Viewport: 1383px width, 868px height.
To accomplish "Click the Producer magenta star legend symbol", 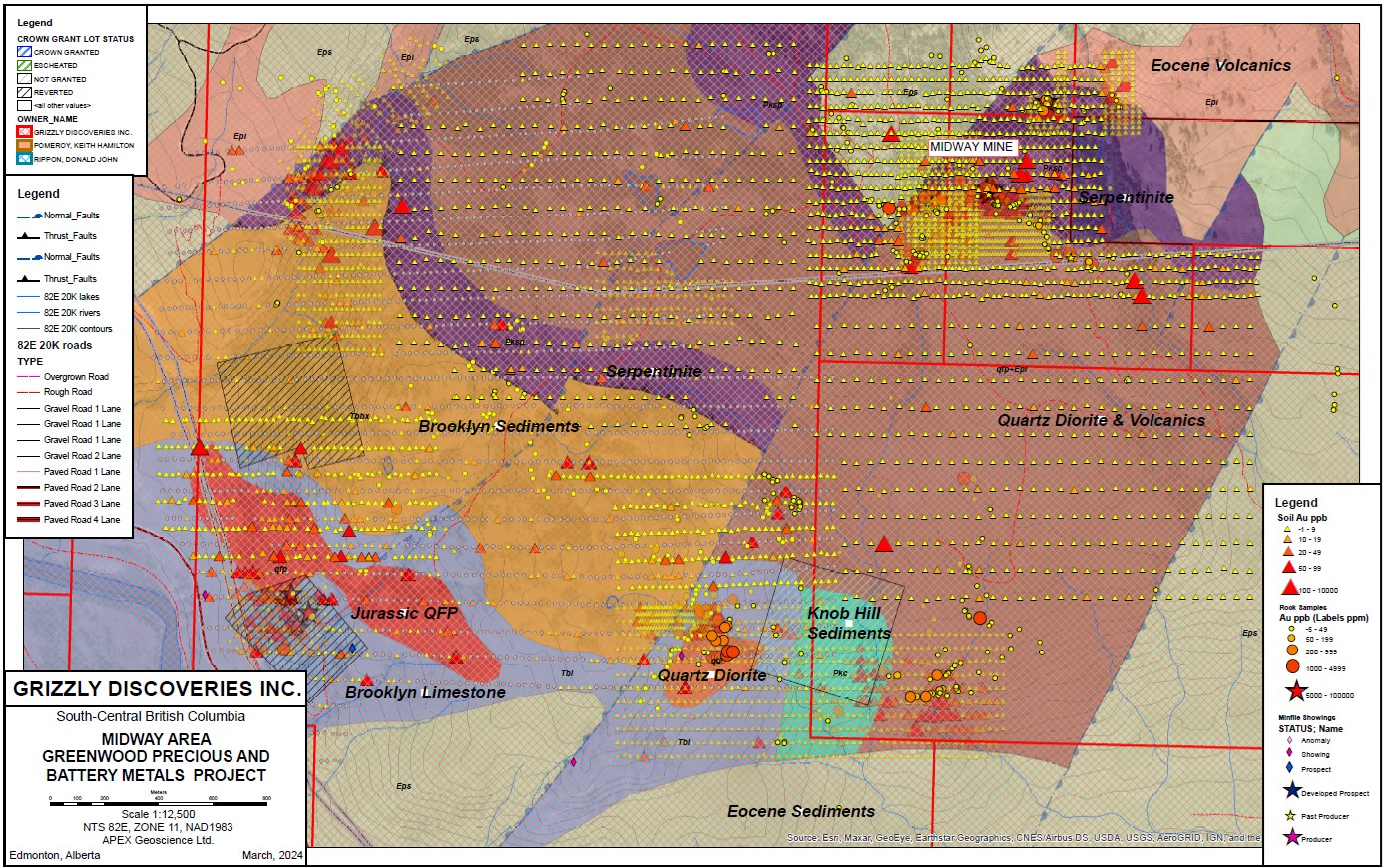I will tap(1292, 838).
